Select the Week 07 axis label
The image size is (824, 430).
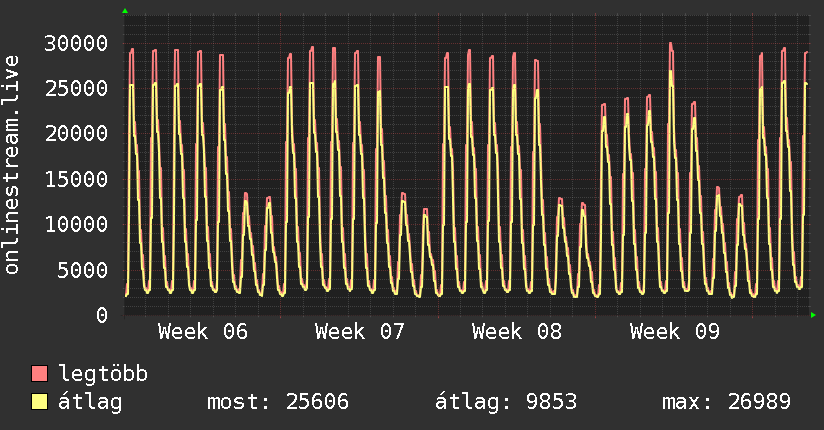coord(359,332)
